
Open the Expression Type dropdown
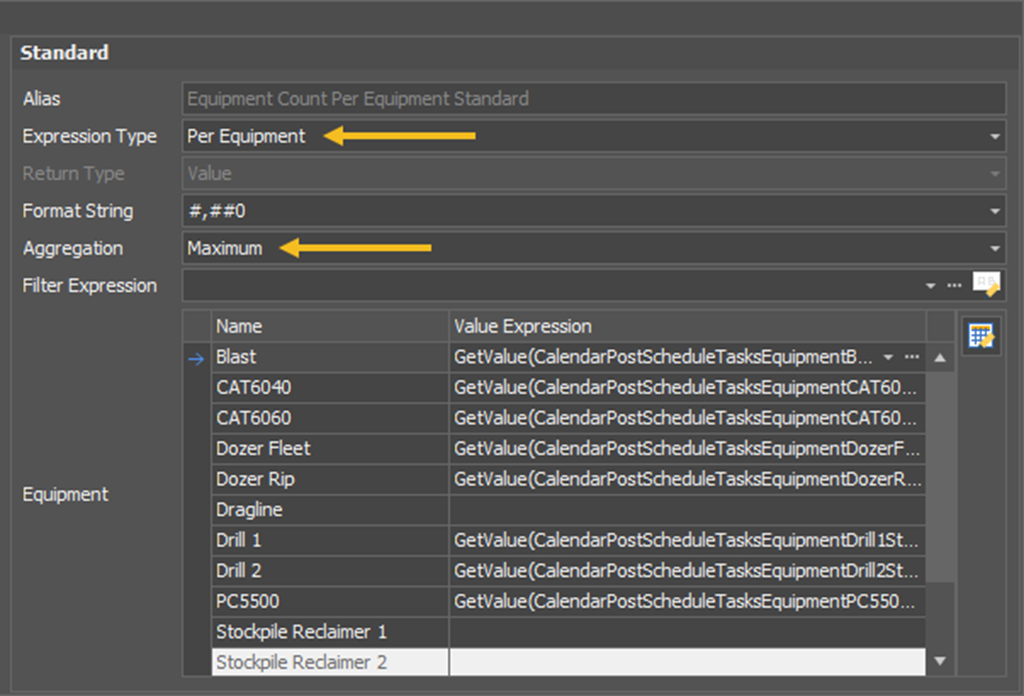pyautogui.click(x=995, y=136)
